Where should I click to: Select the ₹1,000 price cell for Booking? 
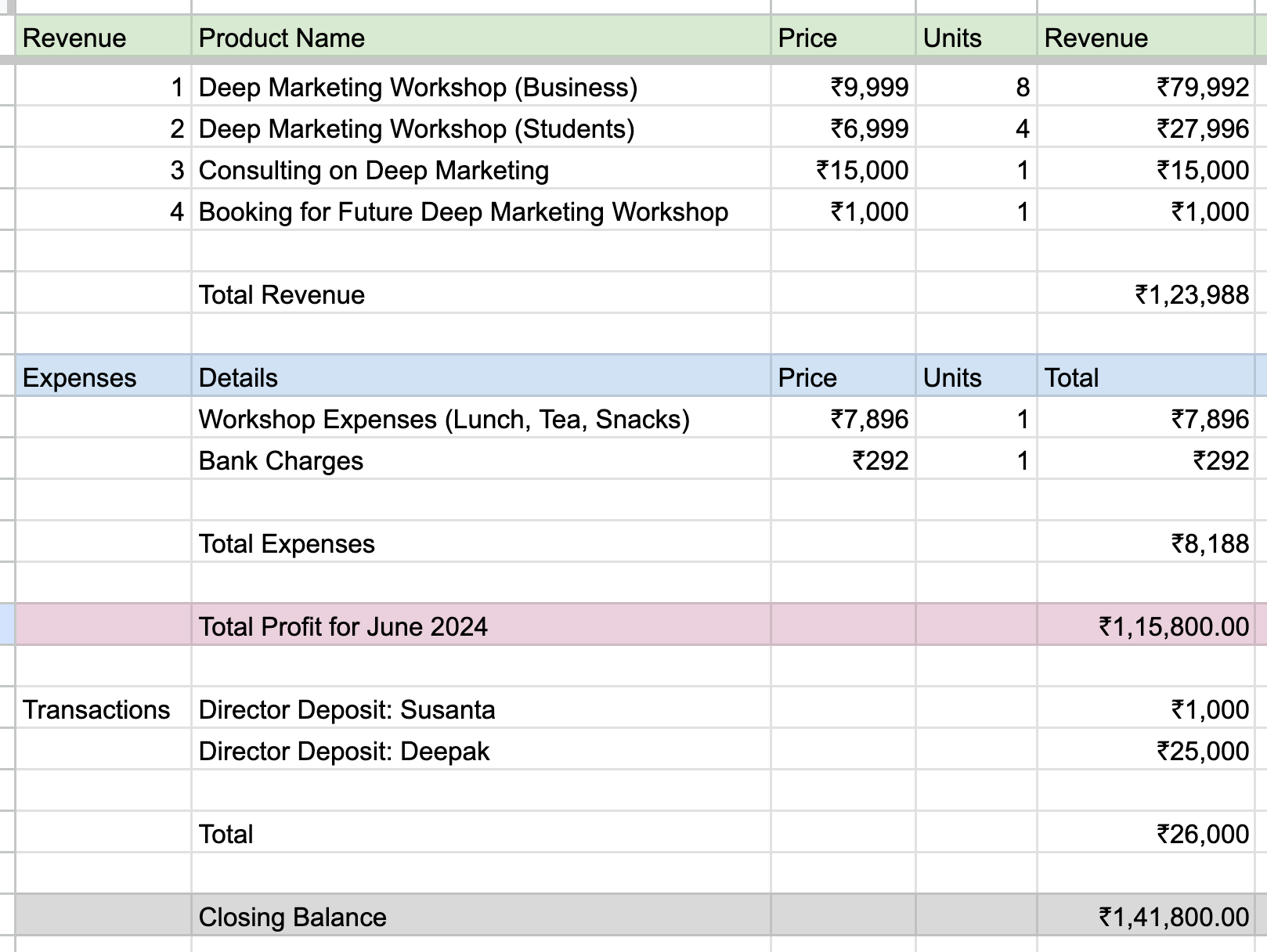click(843, 211)
